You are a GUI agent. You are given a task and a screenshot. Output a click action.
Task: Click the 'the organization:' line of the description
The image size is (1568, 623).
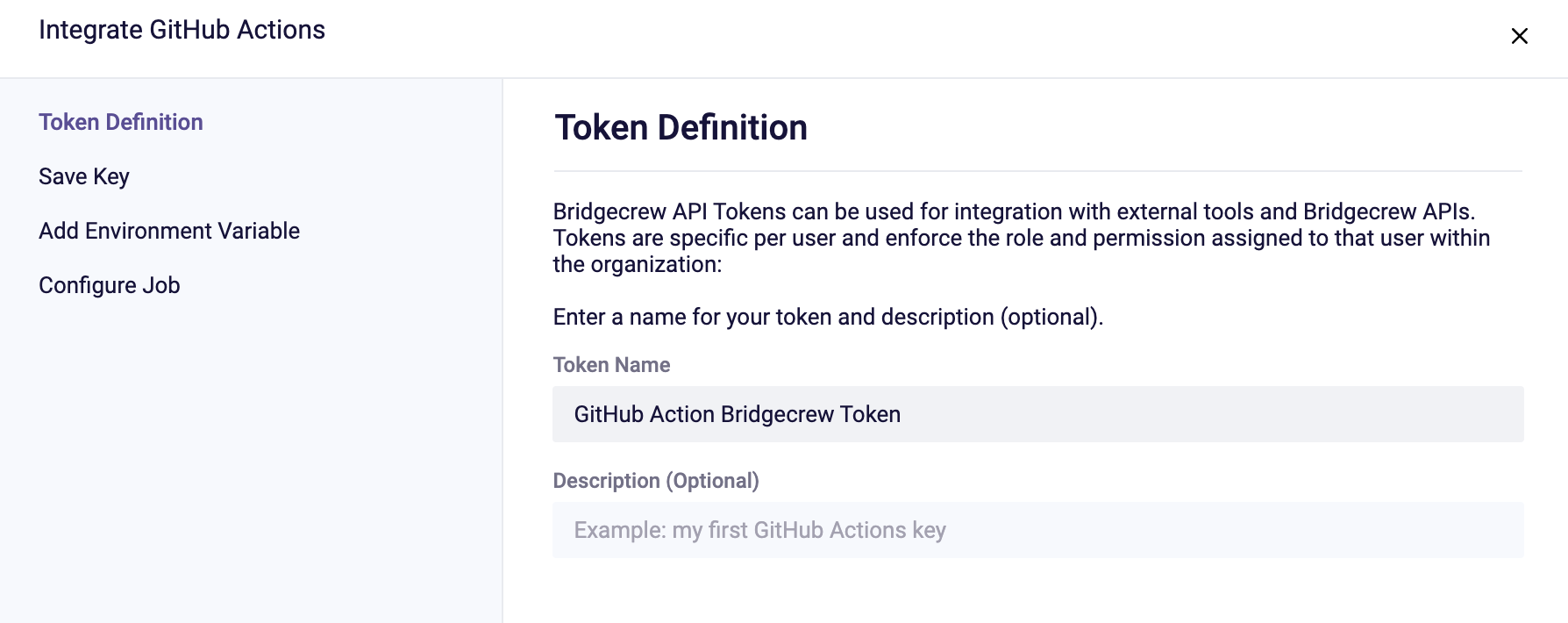[x=638, y=264]
